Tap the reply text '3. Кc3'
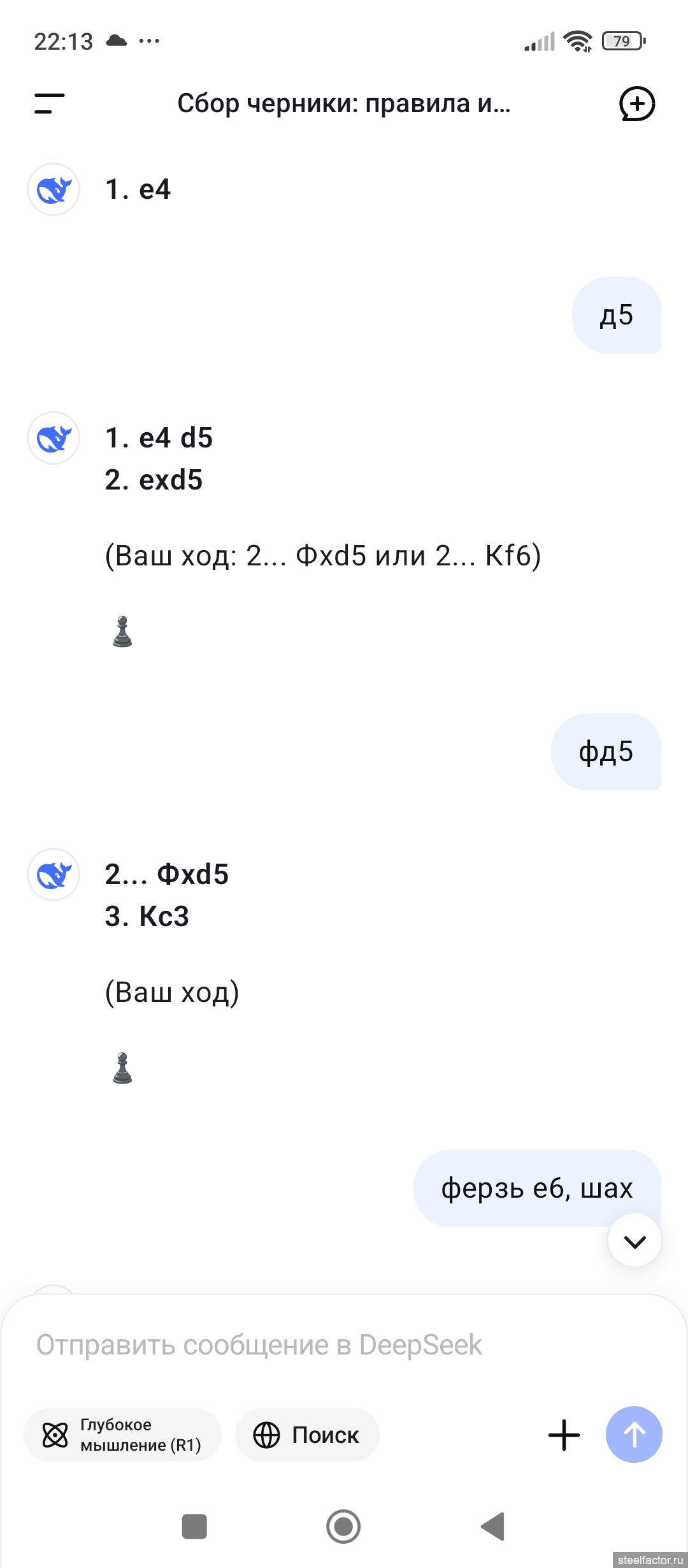This screenshot has width=688, height=1568. 147,917
